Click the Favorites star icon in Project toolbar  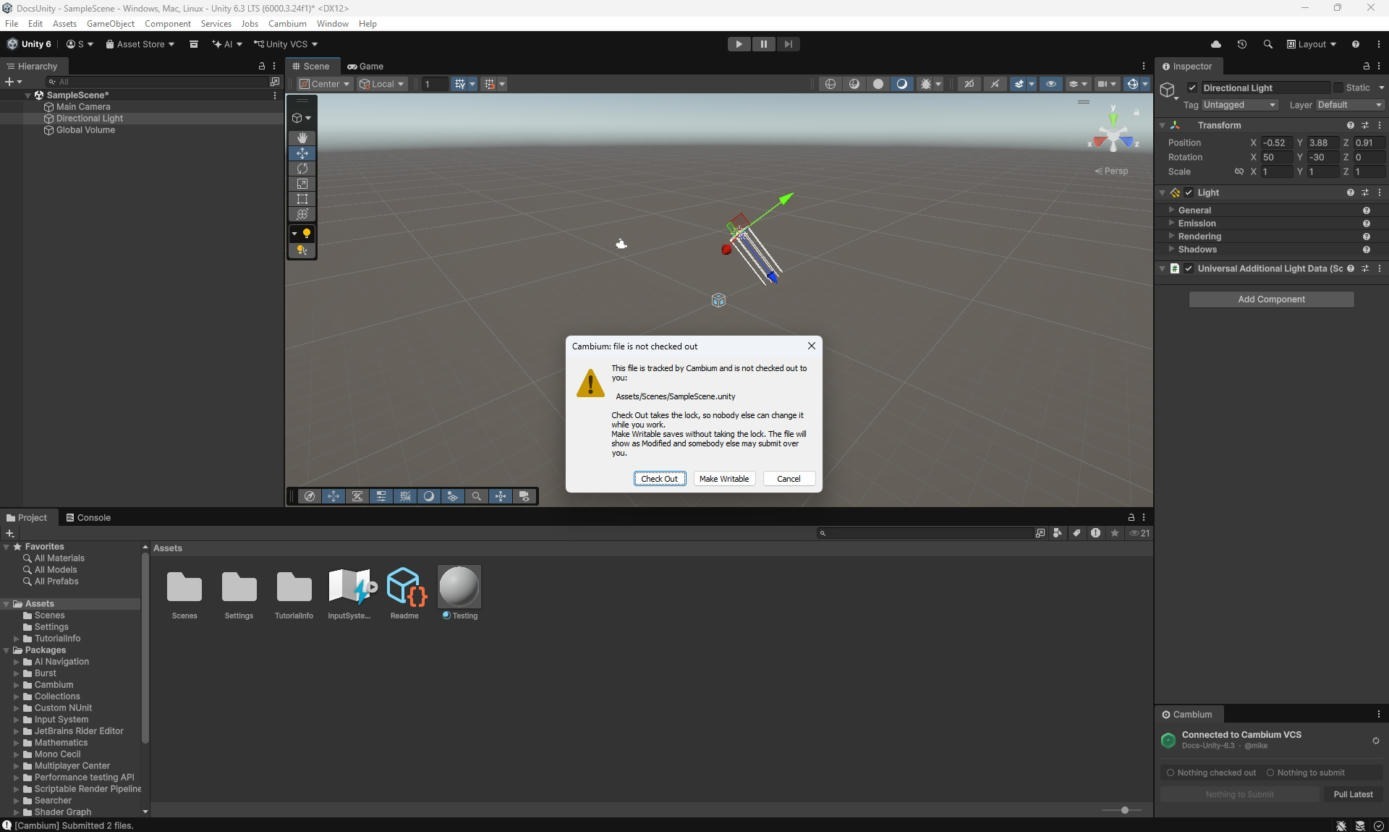tap(1115, 533)
